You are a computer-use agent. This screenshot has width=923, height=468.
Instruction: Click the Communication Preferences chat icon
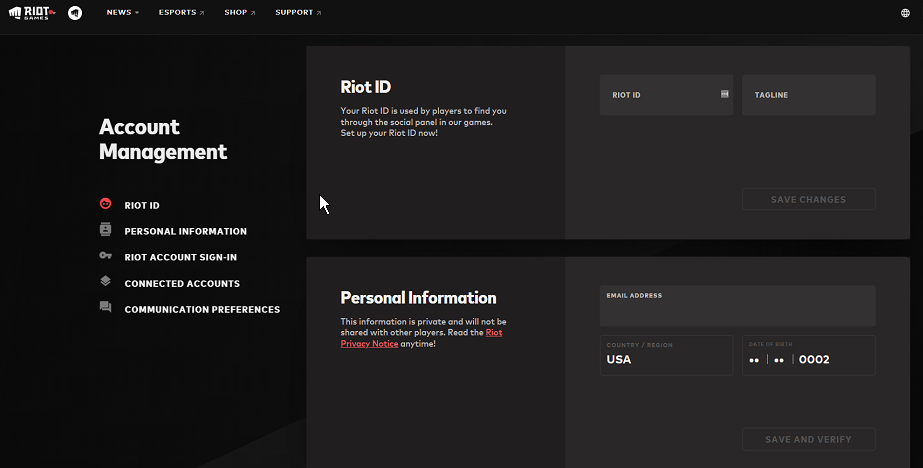(105, 307)
